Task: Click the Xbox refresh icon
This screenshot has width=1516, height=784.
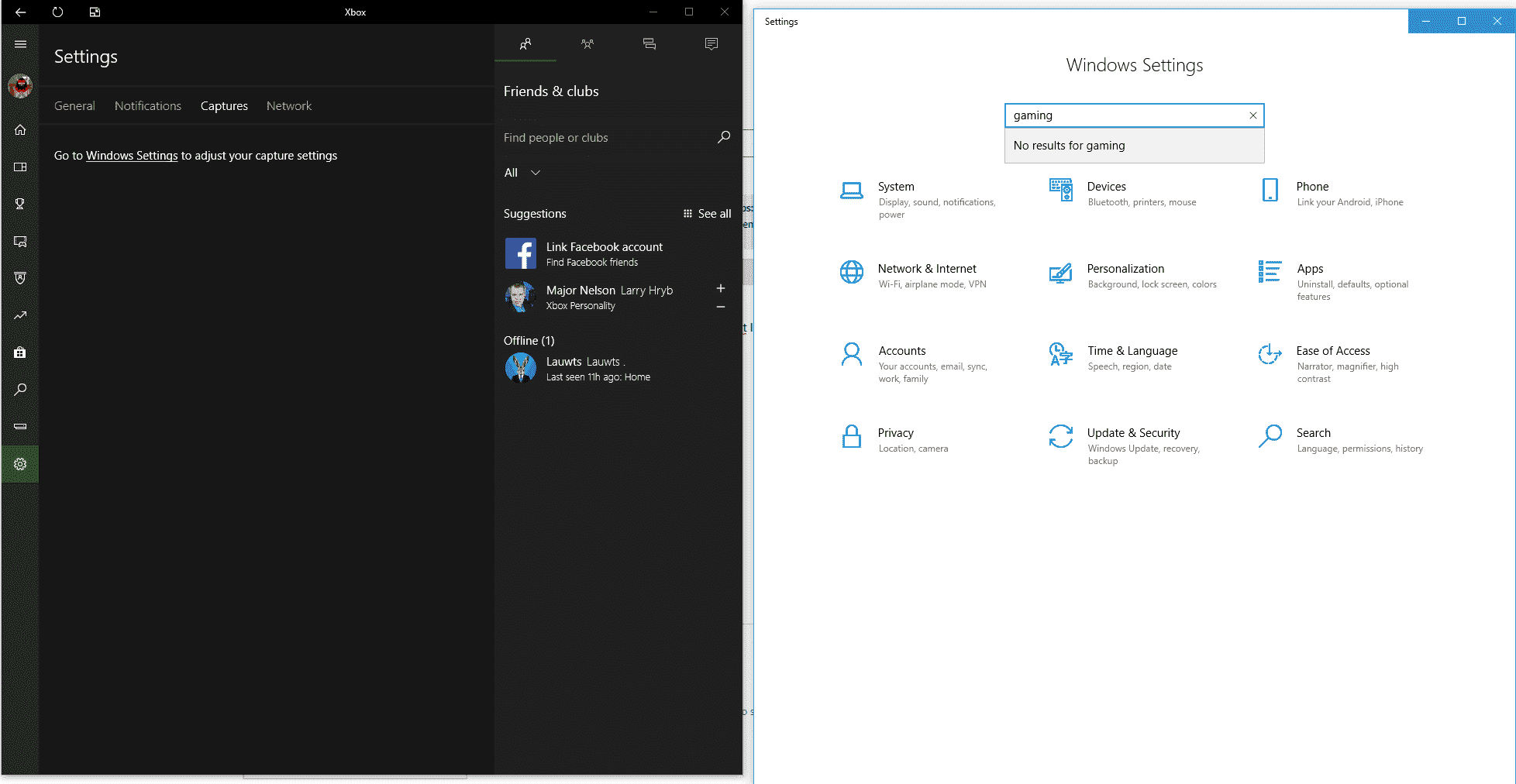Action: (x=57, y=12)
